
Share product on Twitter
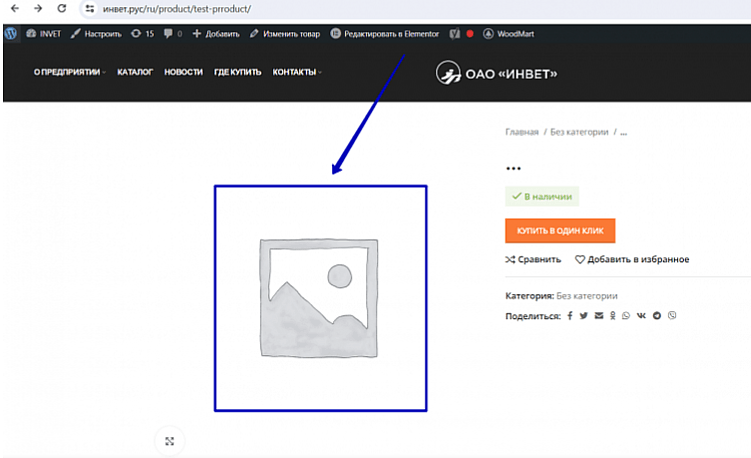(583, 316)
